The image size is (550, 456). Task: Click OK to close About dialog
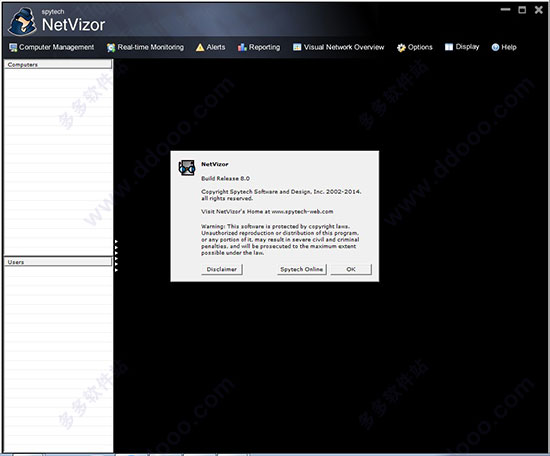coord(351,269)
